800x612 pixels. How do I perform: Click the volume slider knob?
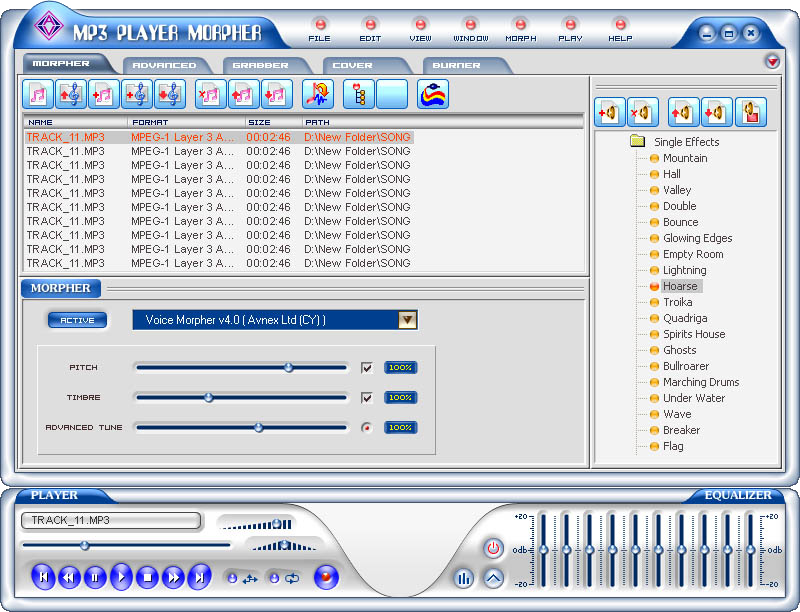coord(277,523)
